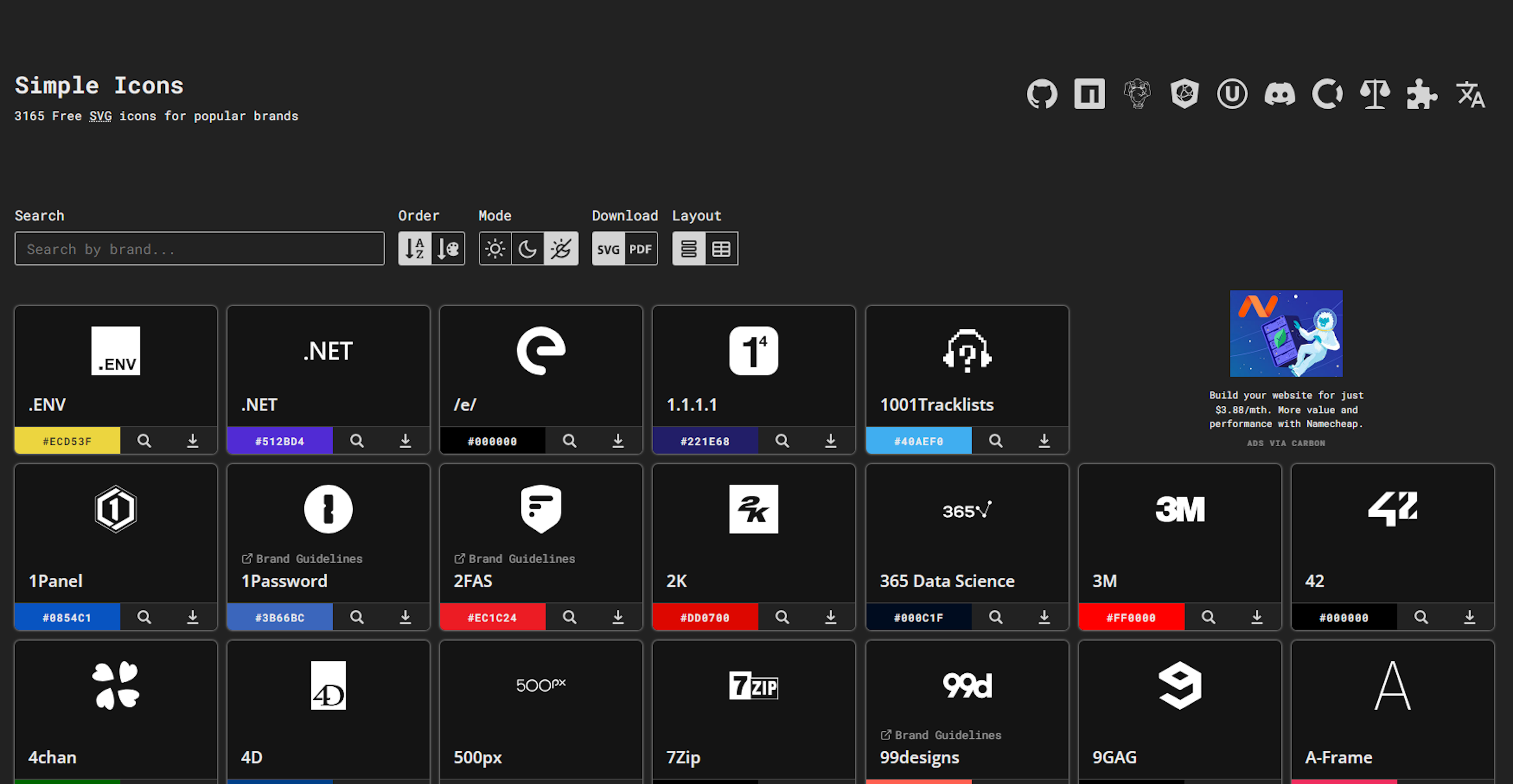Download the .NET icon
The width and height of the screenshot is (1513, 784).
tap(405, 441)
